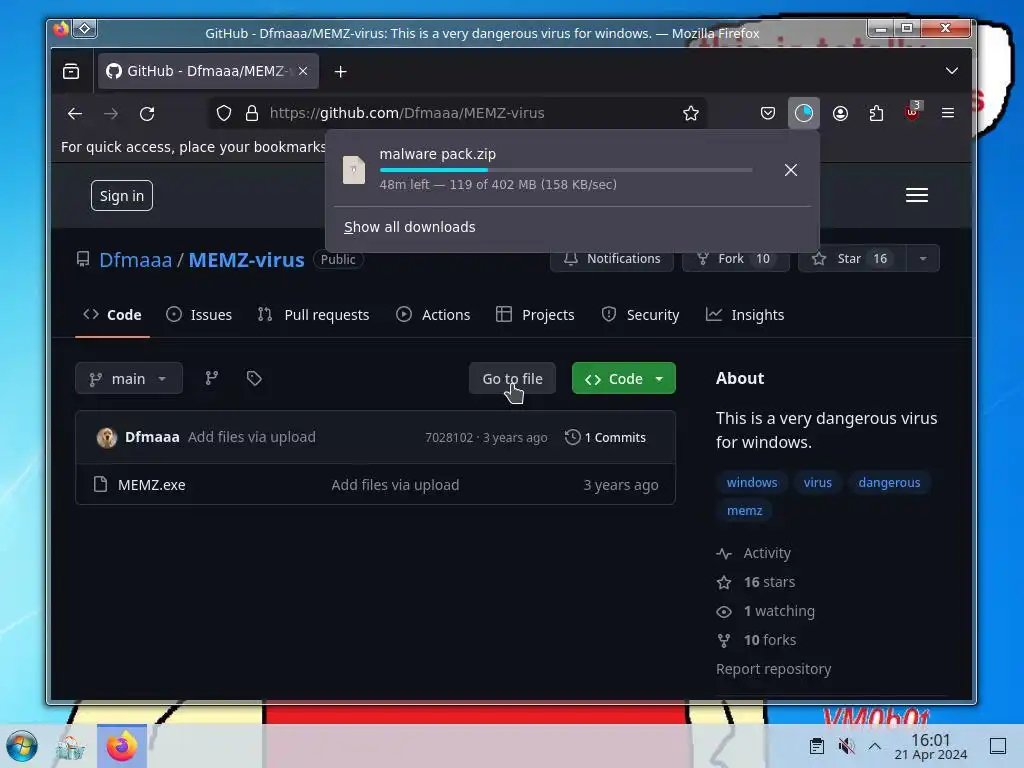Viewport: 1024px width, 768px height.
Task: Open the extensions puzzle icon
Action: [876, 114]
